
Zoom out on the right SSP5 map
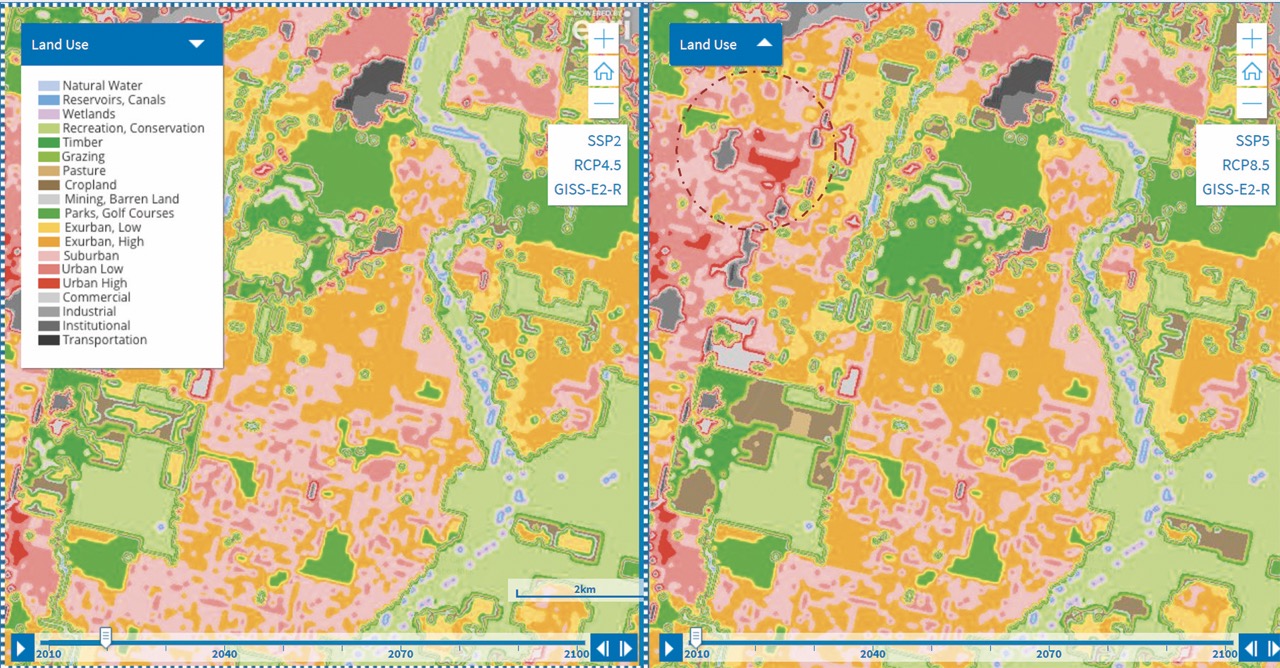pos(1251,103)
